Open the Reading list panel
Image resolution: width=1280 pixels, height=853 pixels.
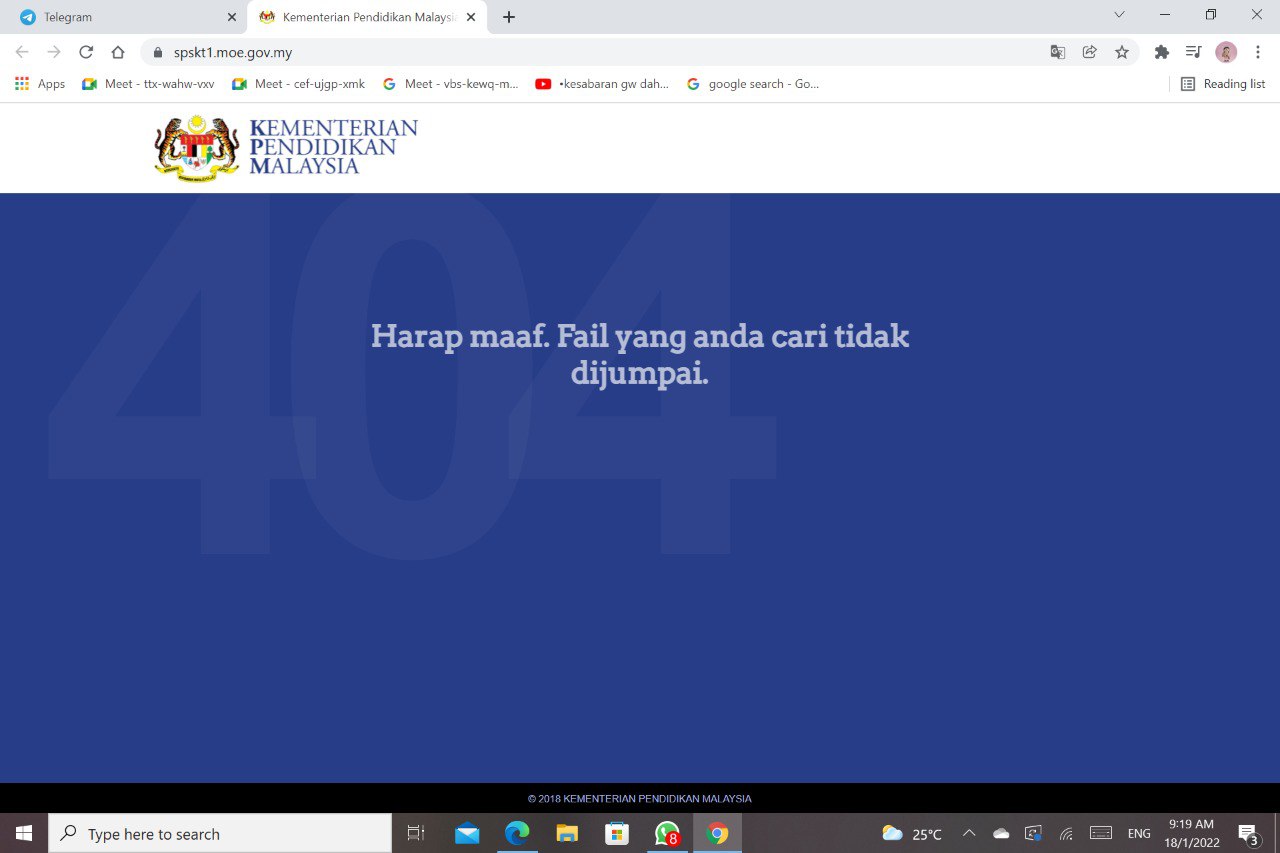(1223, 84)
